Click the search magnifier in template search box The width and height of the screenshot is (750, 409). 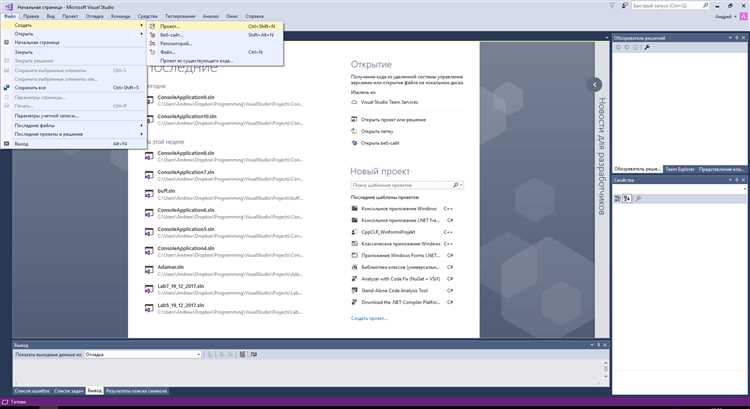(456, 185)
